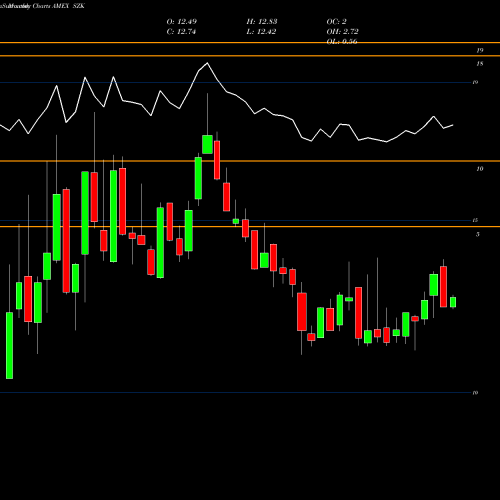Viewport: 500px width, 500px height.
Task: Click the close price reading 'C: 12.74'
Action: pos(181,32)
